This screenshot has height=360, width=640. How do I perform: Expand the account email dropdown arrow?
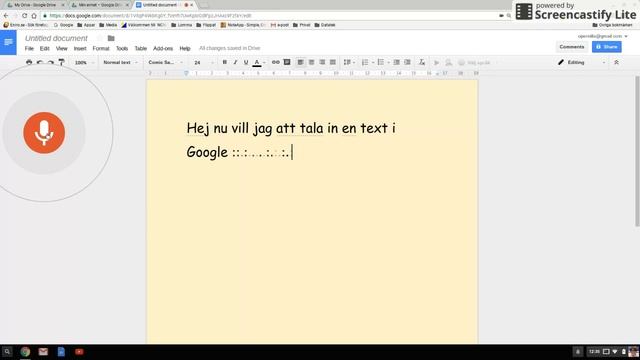click(626, 36)
